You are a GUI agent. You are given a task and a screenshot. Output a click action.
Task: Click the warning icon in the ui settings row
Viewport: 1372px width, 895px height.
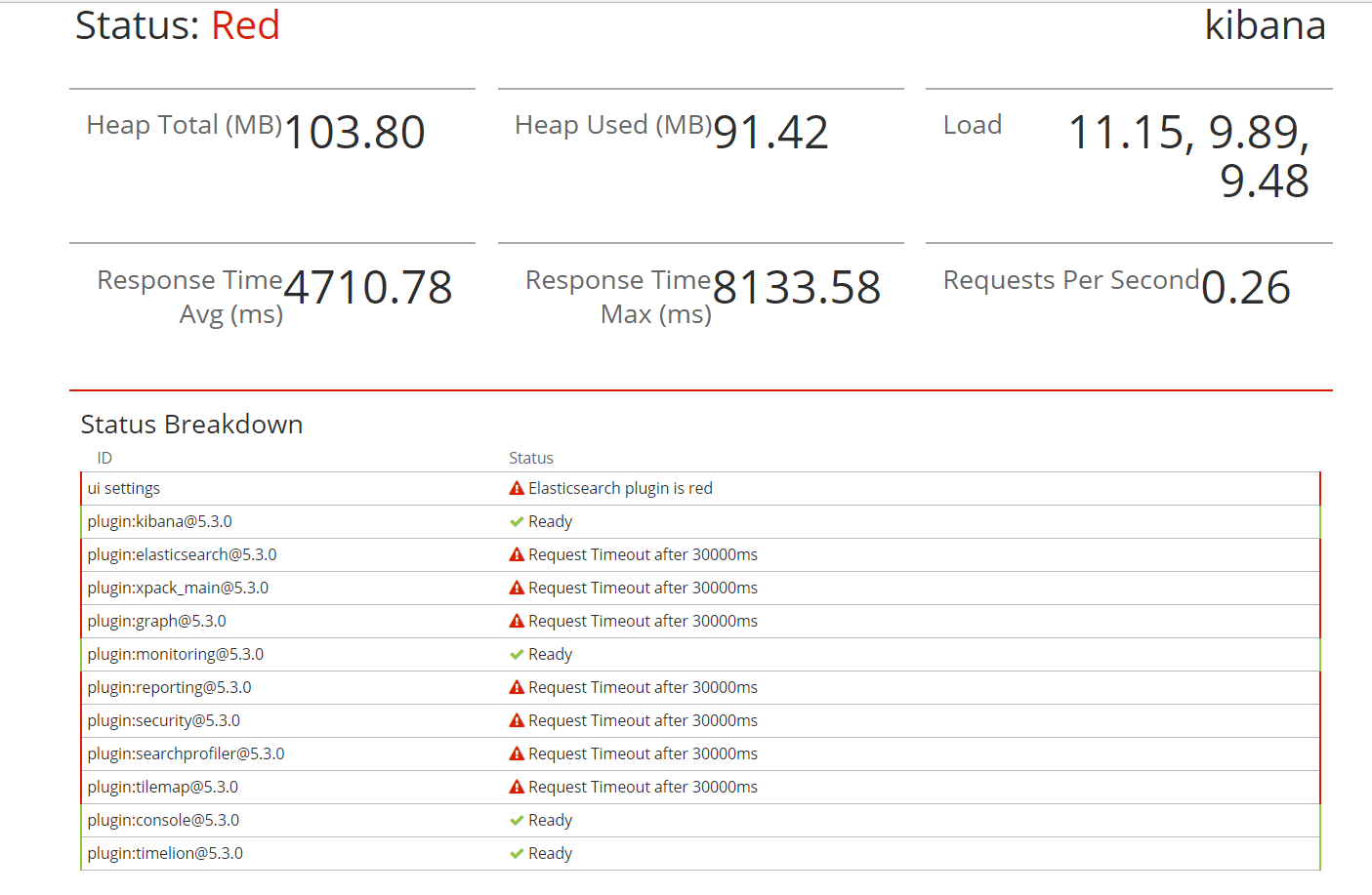tap(517, 488)
